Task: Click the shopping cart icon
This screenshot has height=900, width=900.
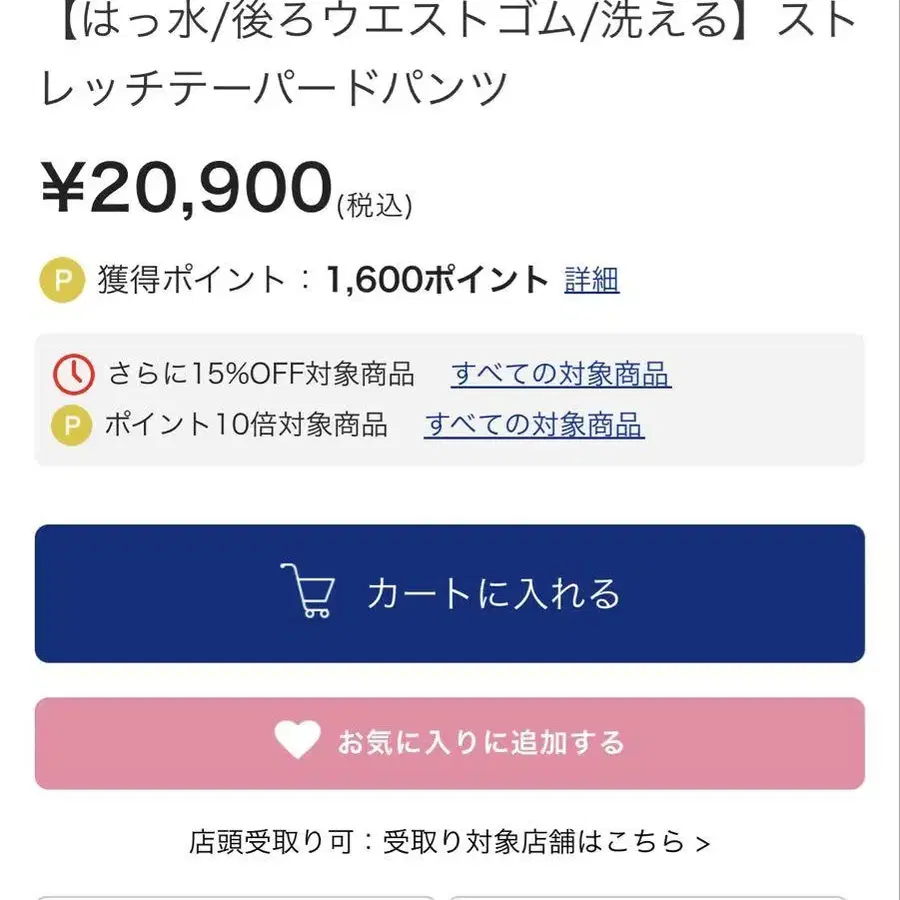Action: (x=307, y=592)
